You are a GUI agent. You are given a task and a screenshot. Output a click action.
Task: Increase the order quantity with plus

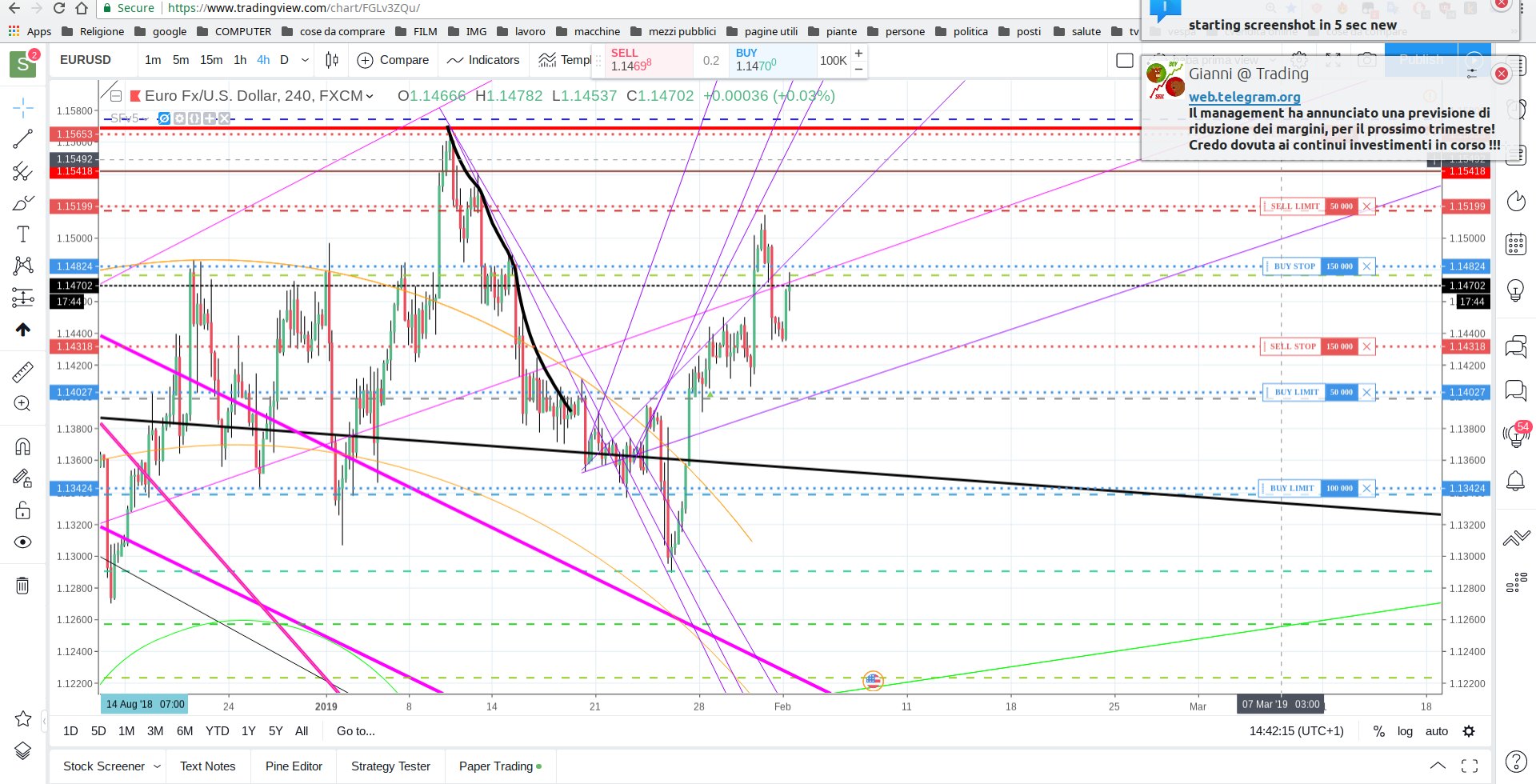point(858,53)
